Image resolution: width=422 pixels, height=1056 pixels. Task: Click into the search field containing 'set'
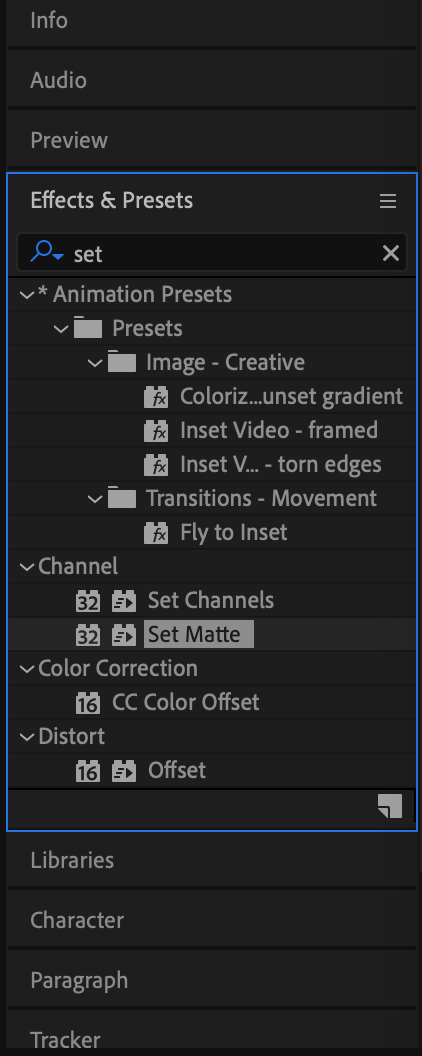coord(222,253)
